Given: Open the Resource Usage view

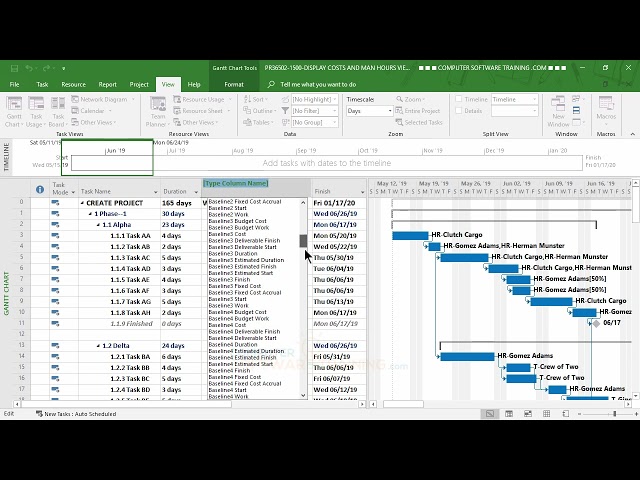Looking at the screenshot, I should point(202,99).
